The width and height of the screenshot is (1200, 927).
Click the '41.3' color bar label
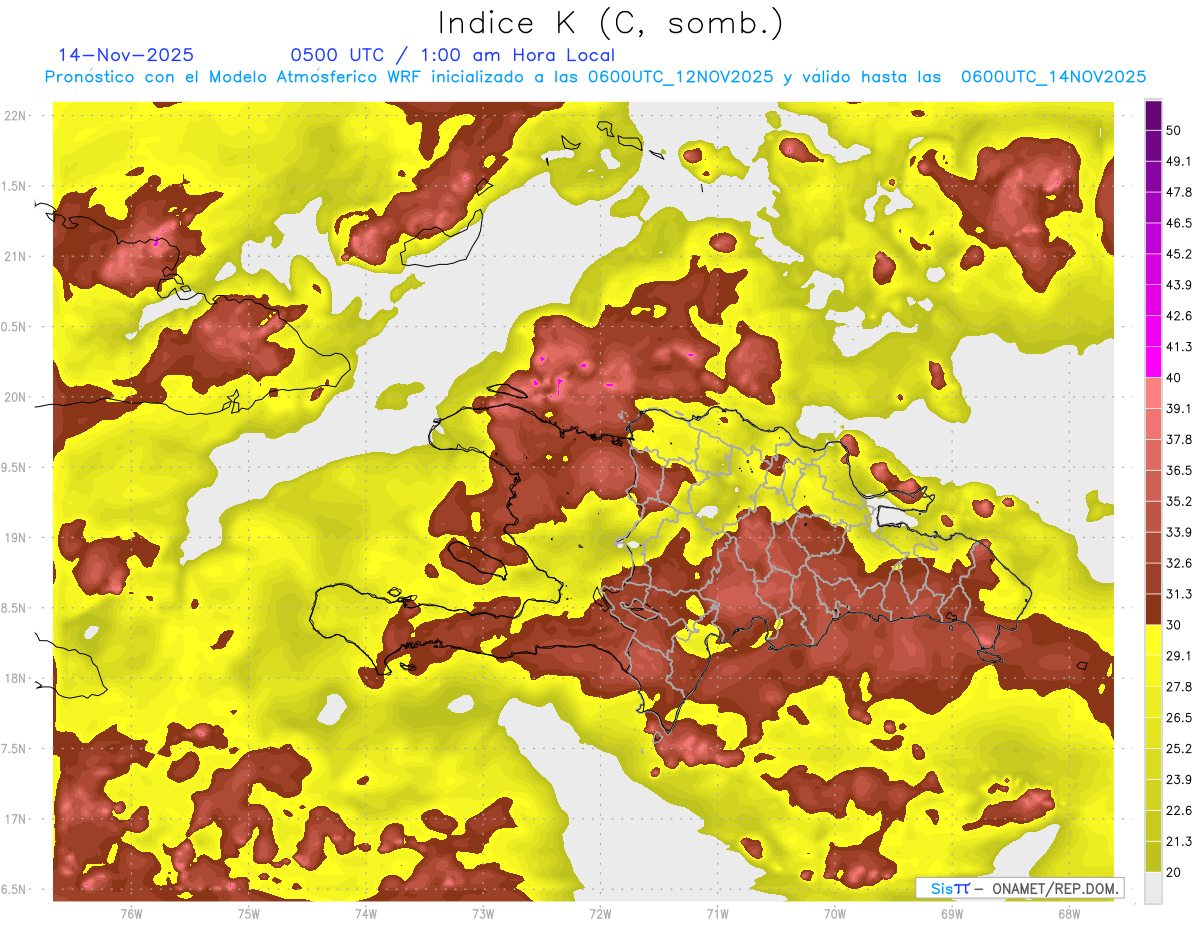[x=1179, y=347]
